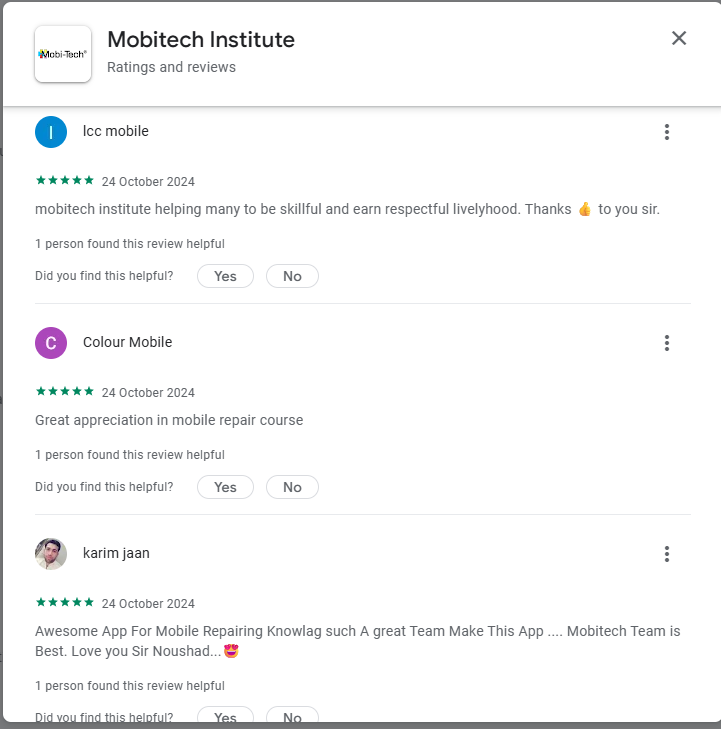The width and height of the screenshot is (721, 729).
Task: Close the ratings and reviews dialog
Action: pyautogui.click(x=679, y=38)
